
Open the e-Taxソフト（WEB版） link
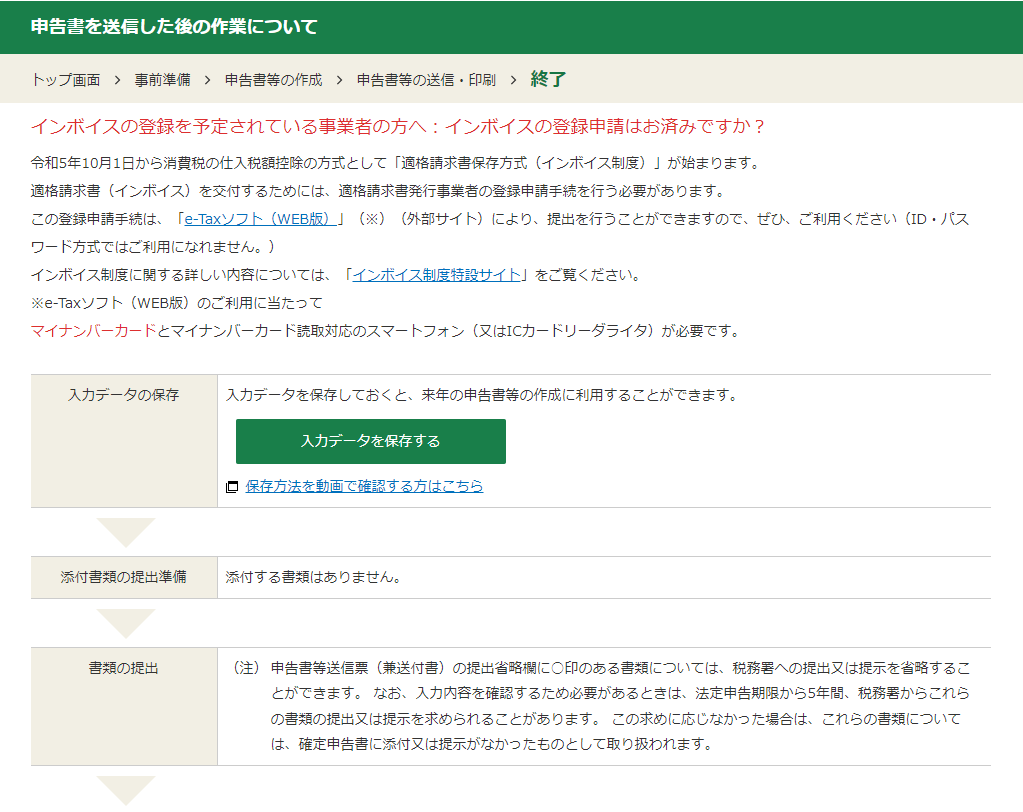point(260,219)
